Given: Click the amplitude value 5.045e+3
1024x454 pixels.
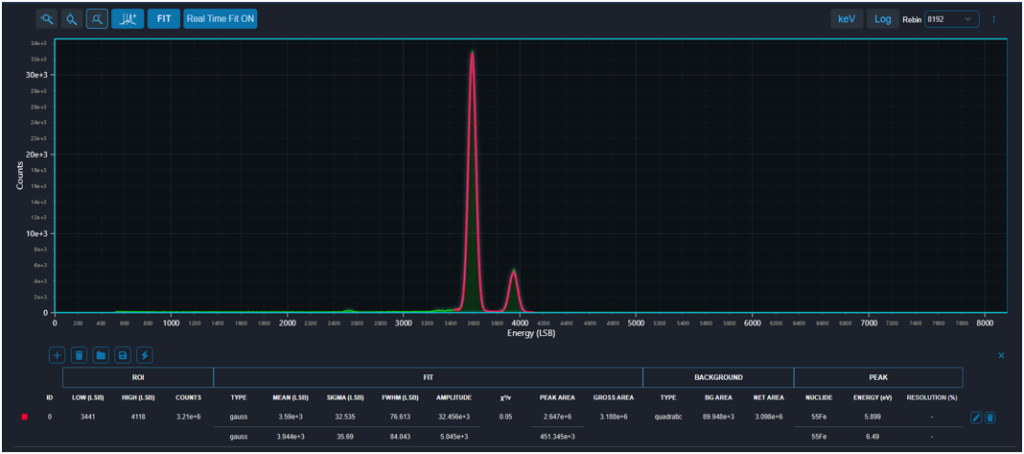Looking at the screenshot, I should tap(453, 436).
